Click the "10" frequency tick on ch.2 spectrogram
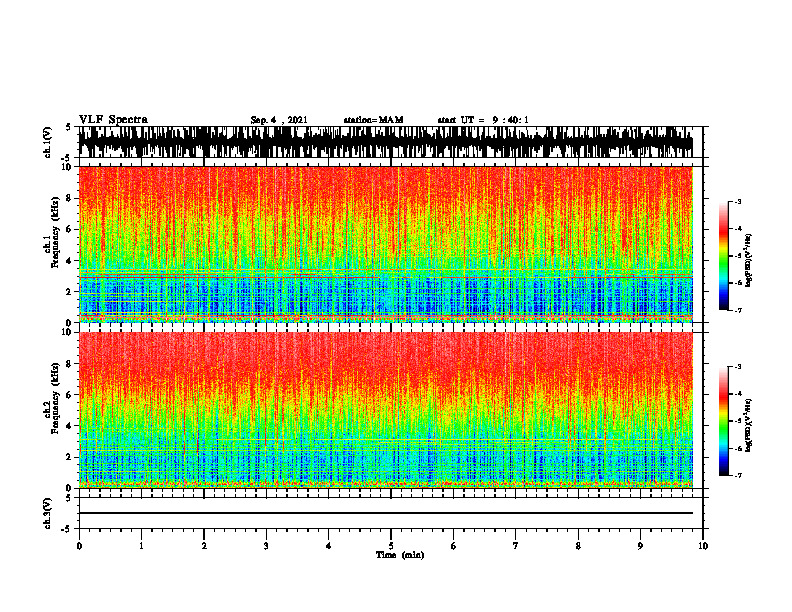The image size is (792, 612). (x=67, y=332)
